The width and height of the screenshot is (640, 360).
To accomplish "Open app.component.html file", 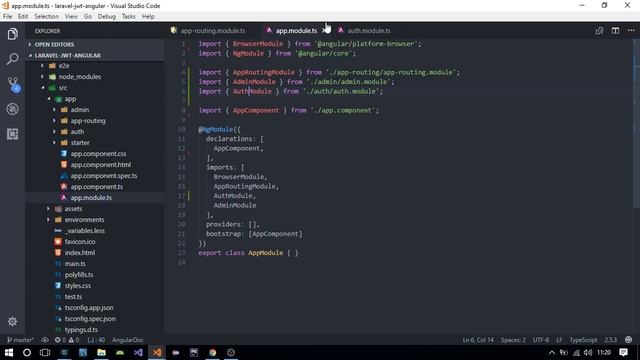I will tap(100, 165).
